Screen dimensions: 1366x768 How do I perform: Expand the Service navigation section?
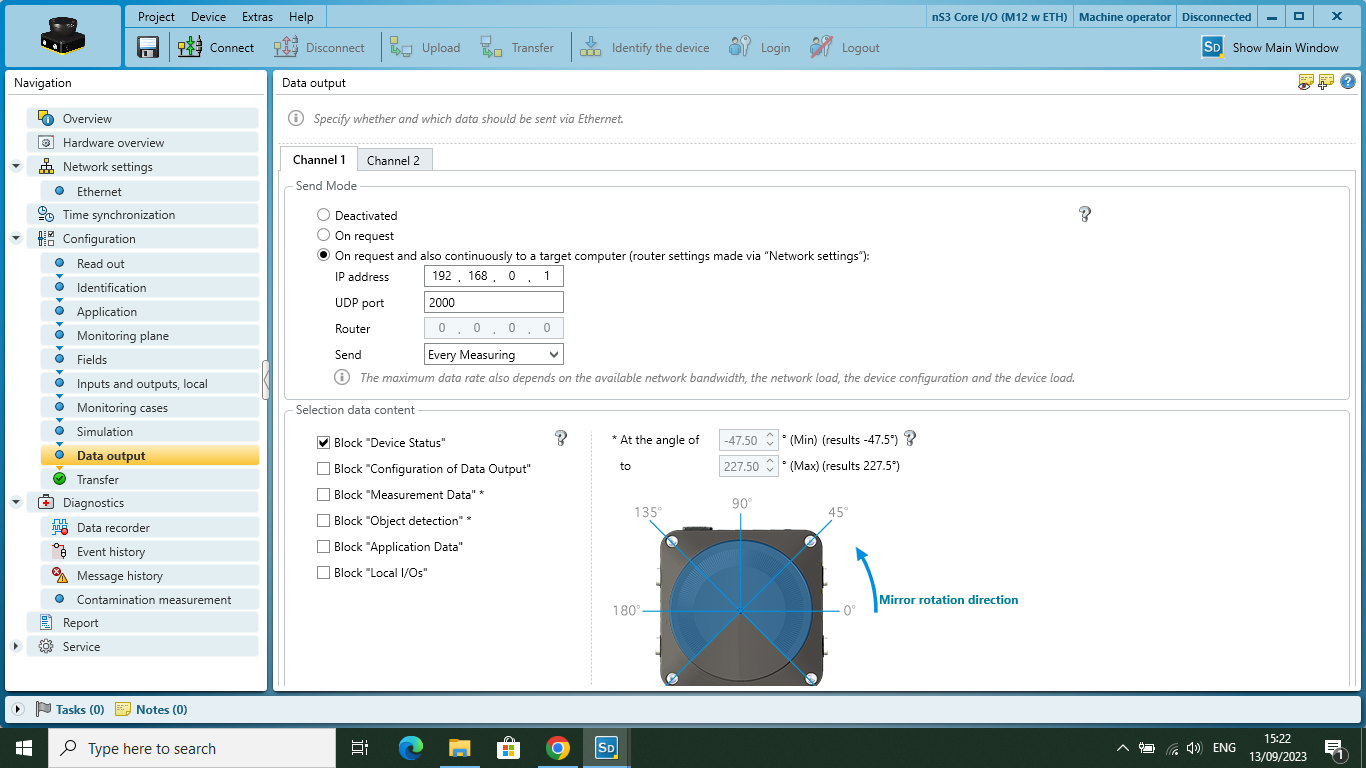[x=16, y=646]
